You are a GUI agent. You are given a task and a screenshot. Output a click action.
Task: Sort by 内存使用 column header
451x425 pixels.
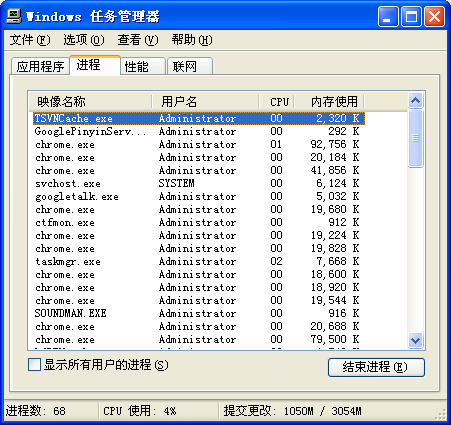pos(329,101)
